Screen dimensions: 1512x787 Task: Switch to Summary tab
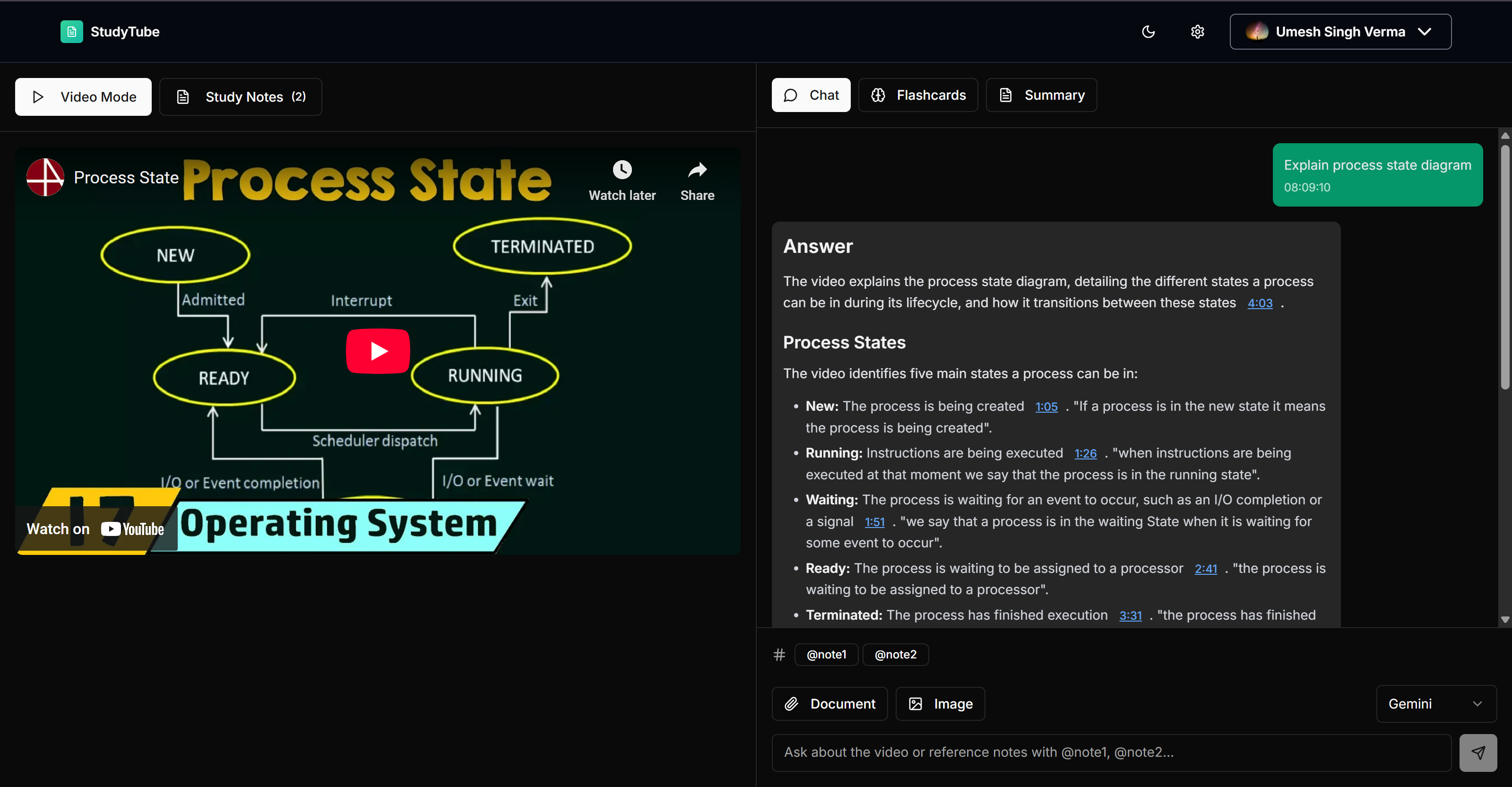[x=1041, y=95]
